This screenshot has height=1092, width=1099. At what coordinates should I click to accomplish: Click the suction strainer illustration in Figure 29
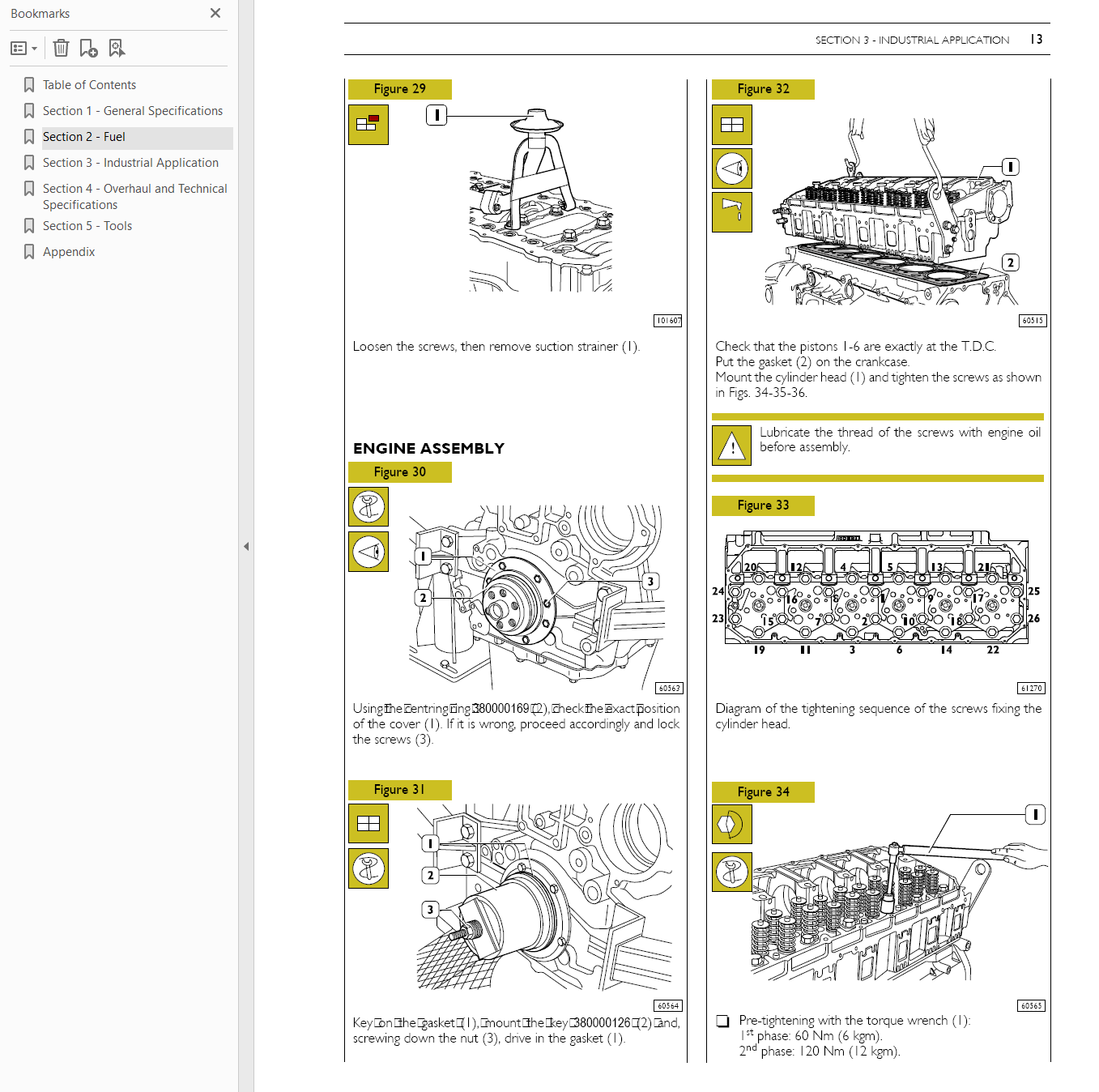540,199
